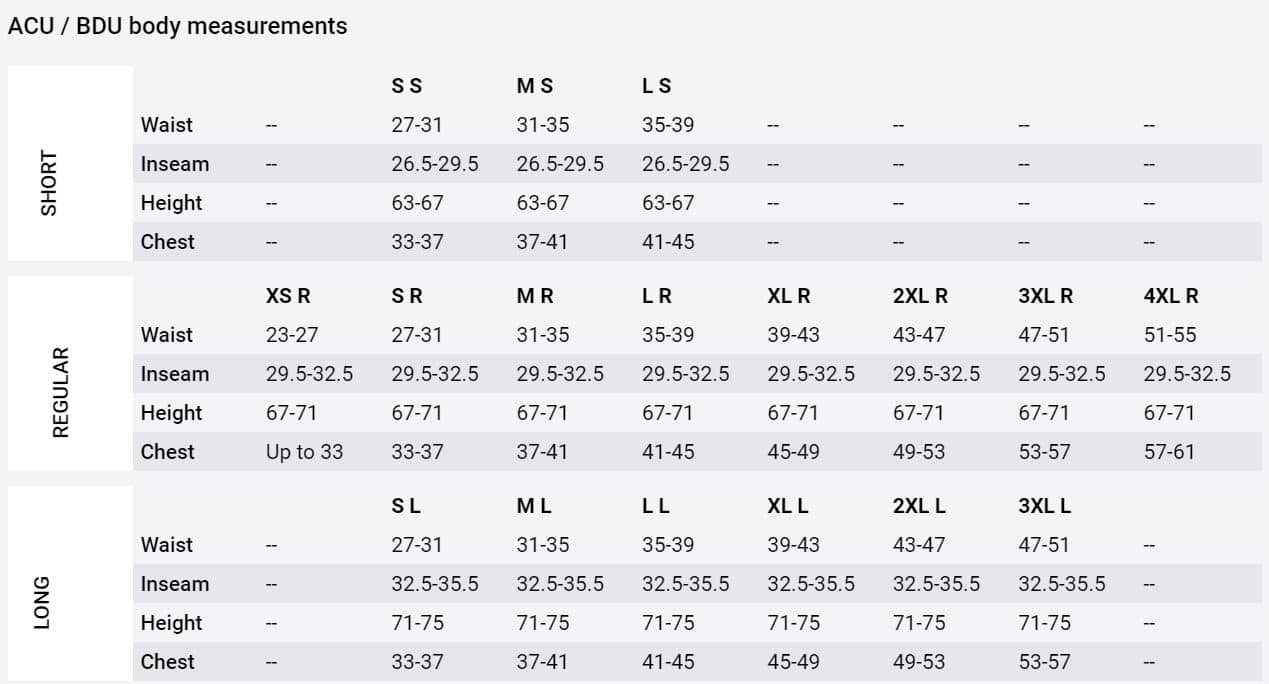Image resolution: width=1269 pixels, height=684 pixels.
Task: Click the 4XL R size header
Action: [1171, 296]
